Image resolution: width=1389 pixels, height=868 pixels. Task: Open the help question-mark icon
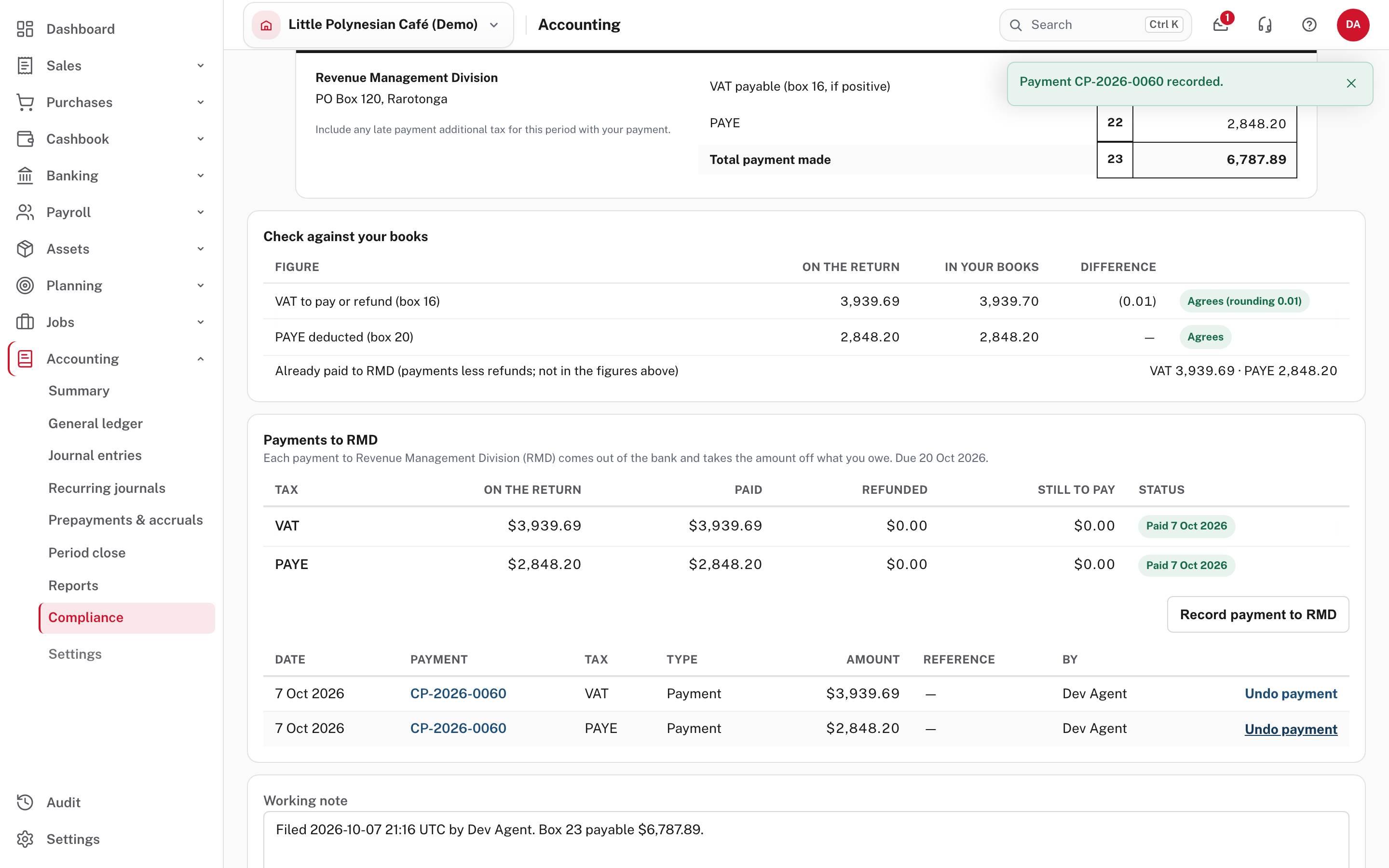click(1309, 25)
